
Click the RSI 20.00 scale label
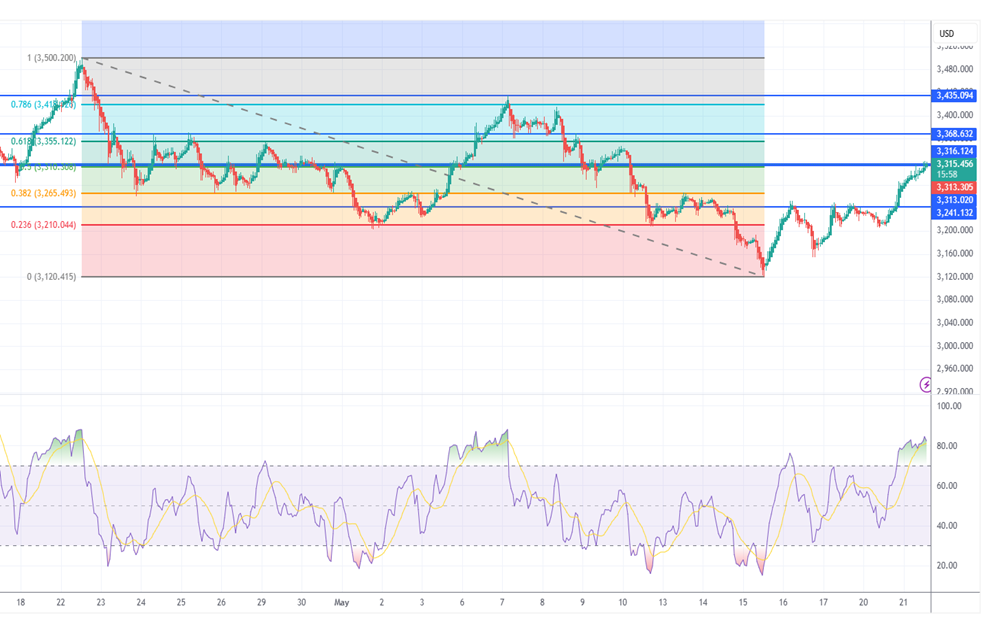(x=949, y=565)
